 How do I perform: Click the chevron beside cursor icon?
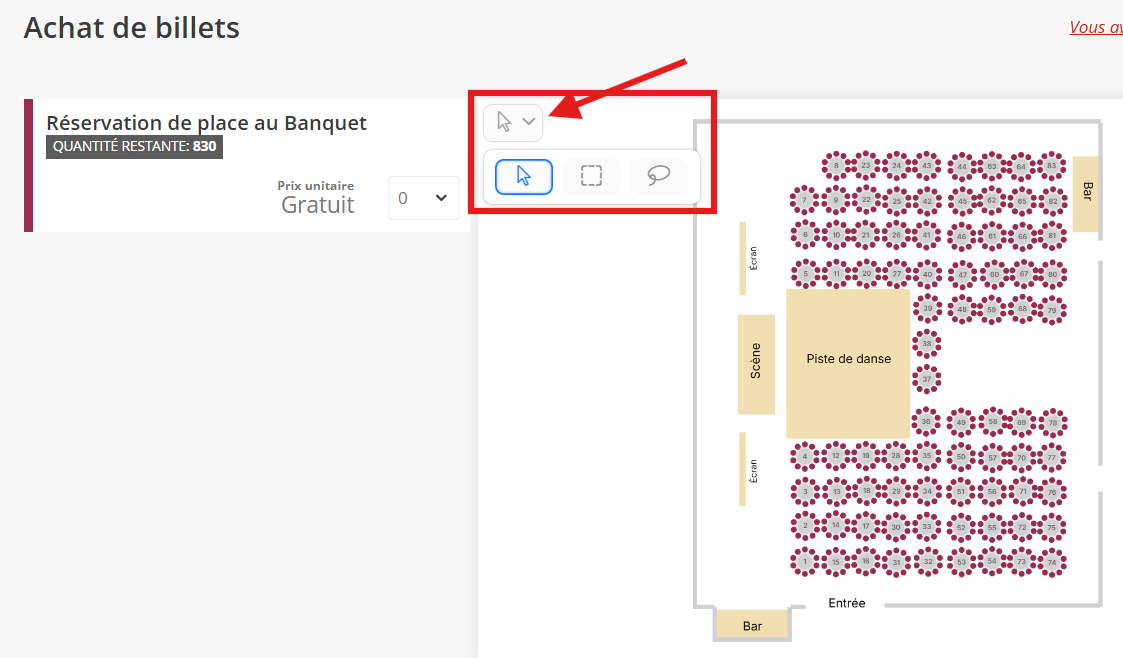click(x=529, y=122)
